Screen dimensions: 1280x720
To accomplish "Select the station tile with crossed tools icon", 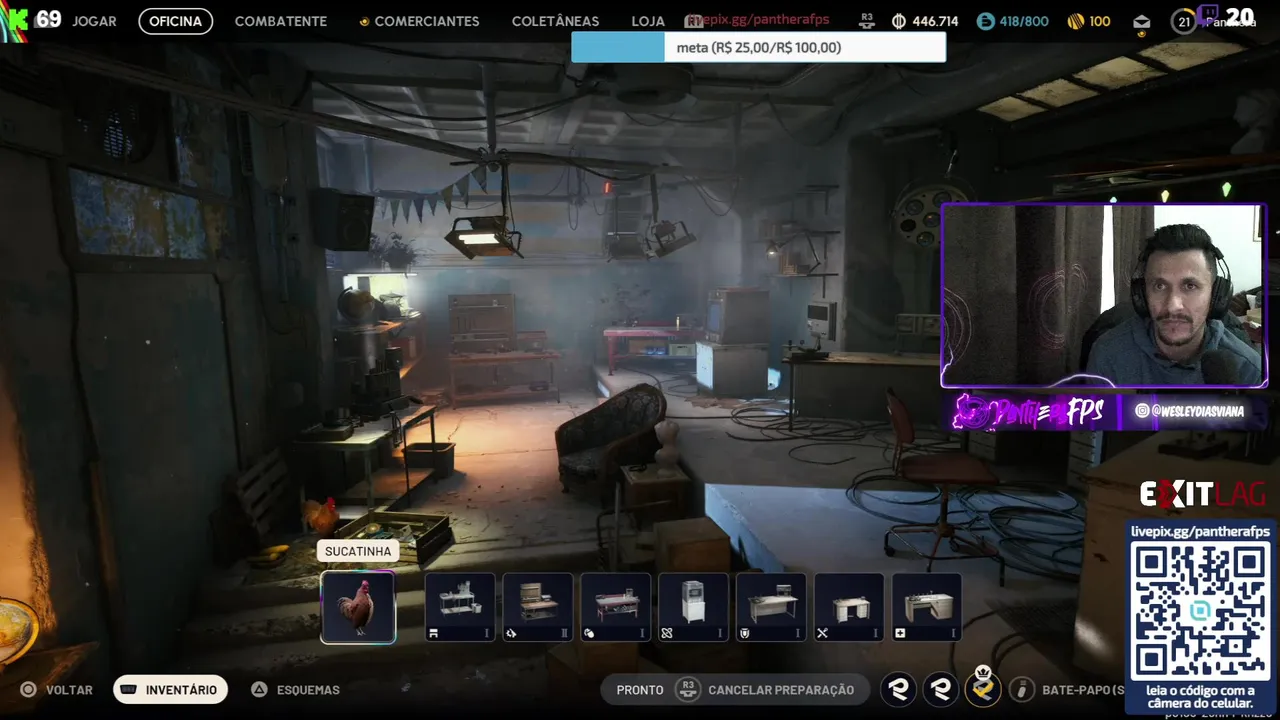I will [849, 607].
